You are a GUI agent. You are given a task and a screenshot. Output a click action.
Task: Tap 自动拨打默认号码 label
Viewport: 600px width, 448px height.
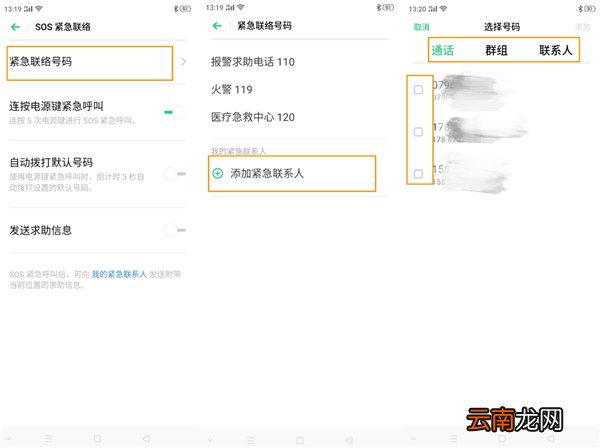pos(51,162)
